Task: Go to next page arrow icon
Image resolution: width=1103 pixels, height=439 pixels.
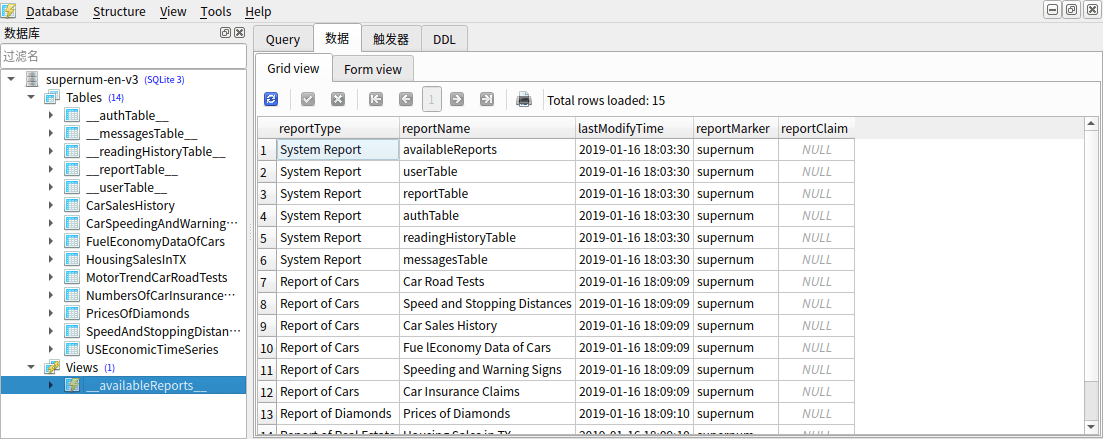Action: [x=457, y=100]
